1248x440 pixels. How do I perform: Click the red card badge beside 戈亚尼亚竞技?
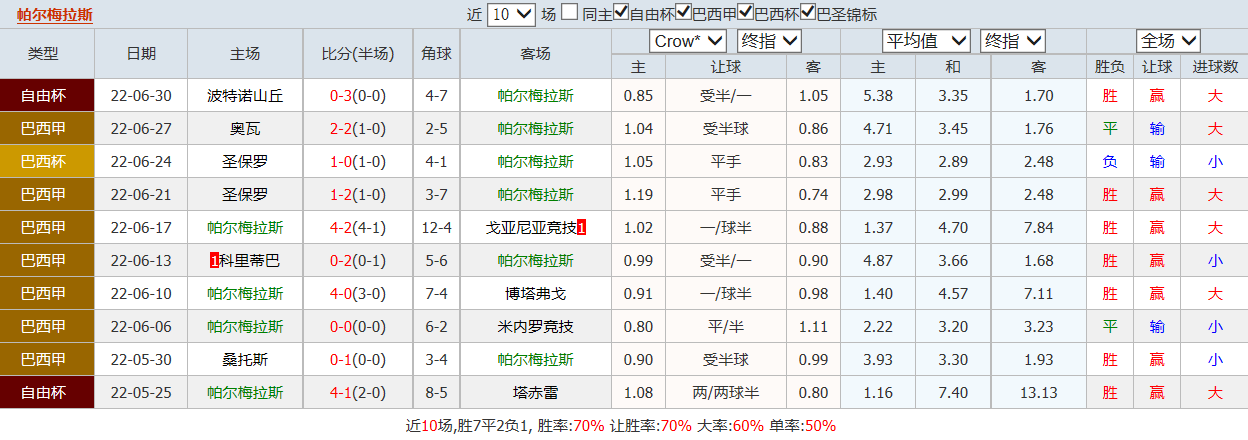[x=582, y=228]
